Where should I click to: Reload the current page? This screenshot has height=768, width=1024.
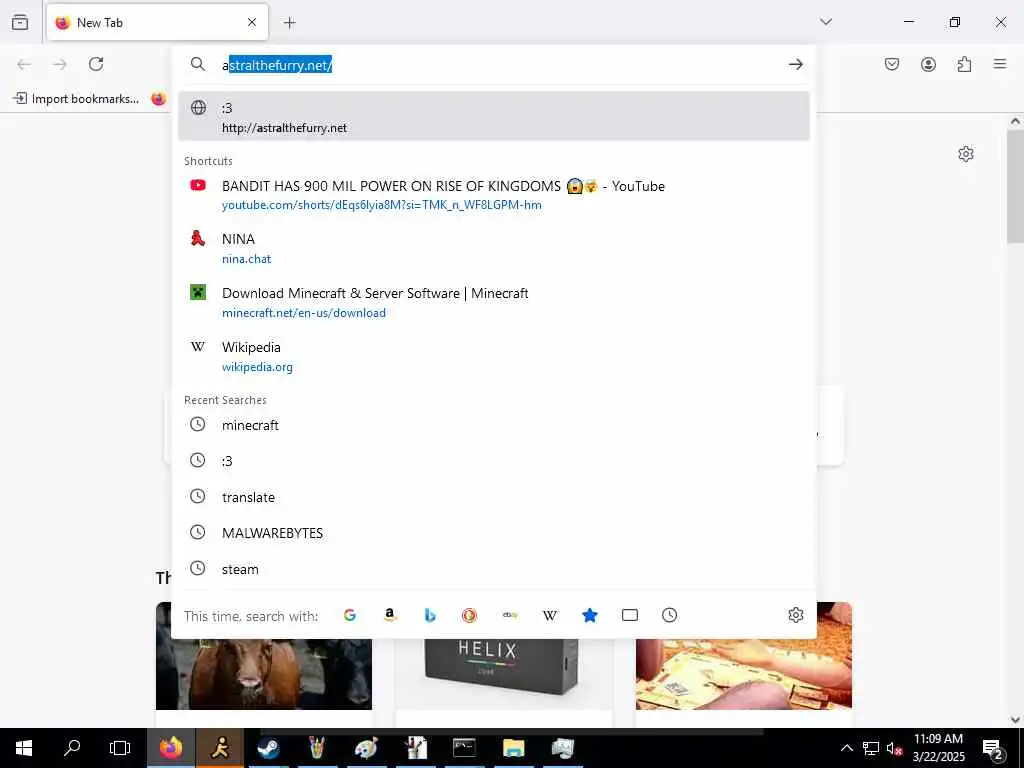click(97, 64)
